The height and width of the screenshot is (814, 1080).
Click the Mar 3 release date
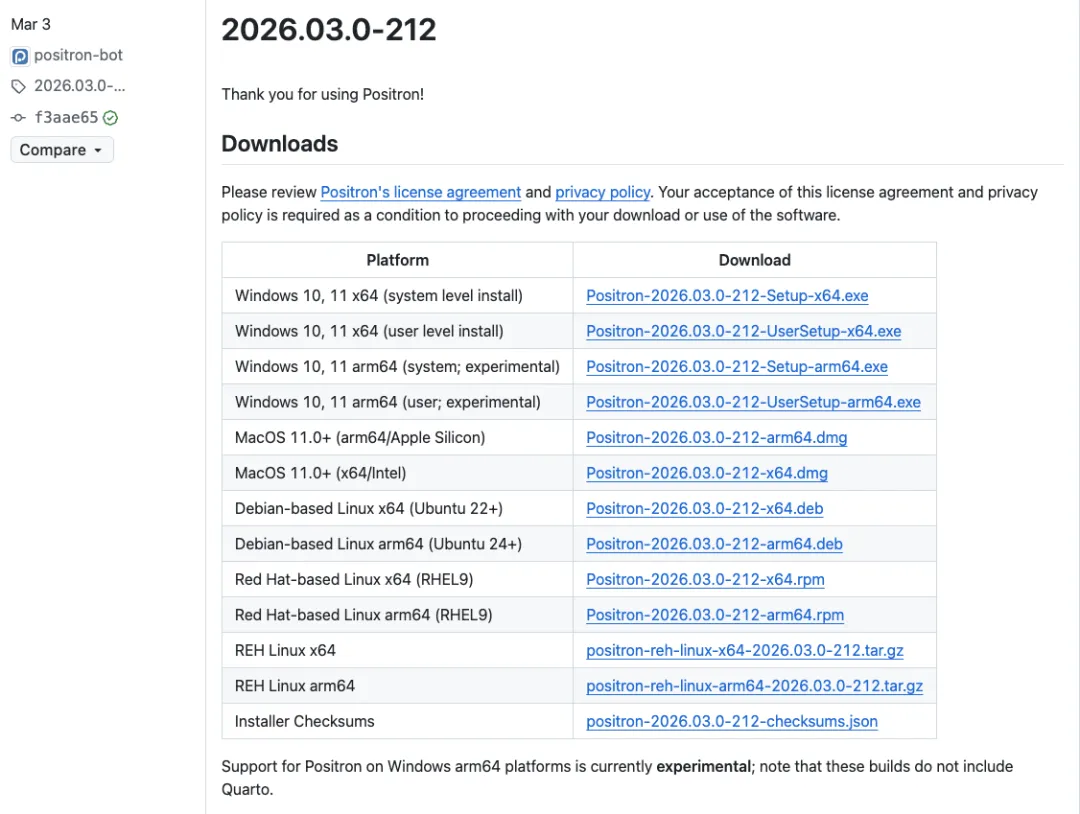31,25
